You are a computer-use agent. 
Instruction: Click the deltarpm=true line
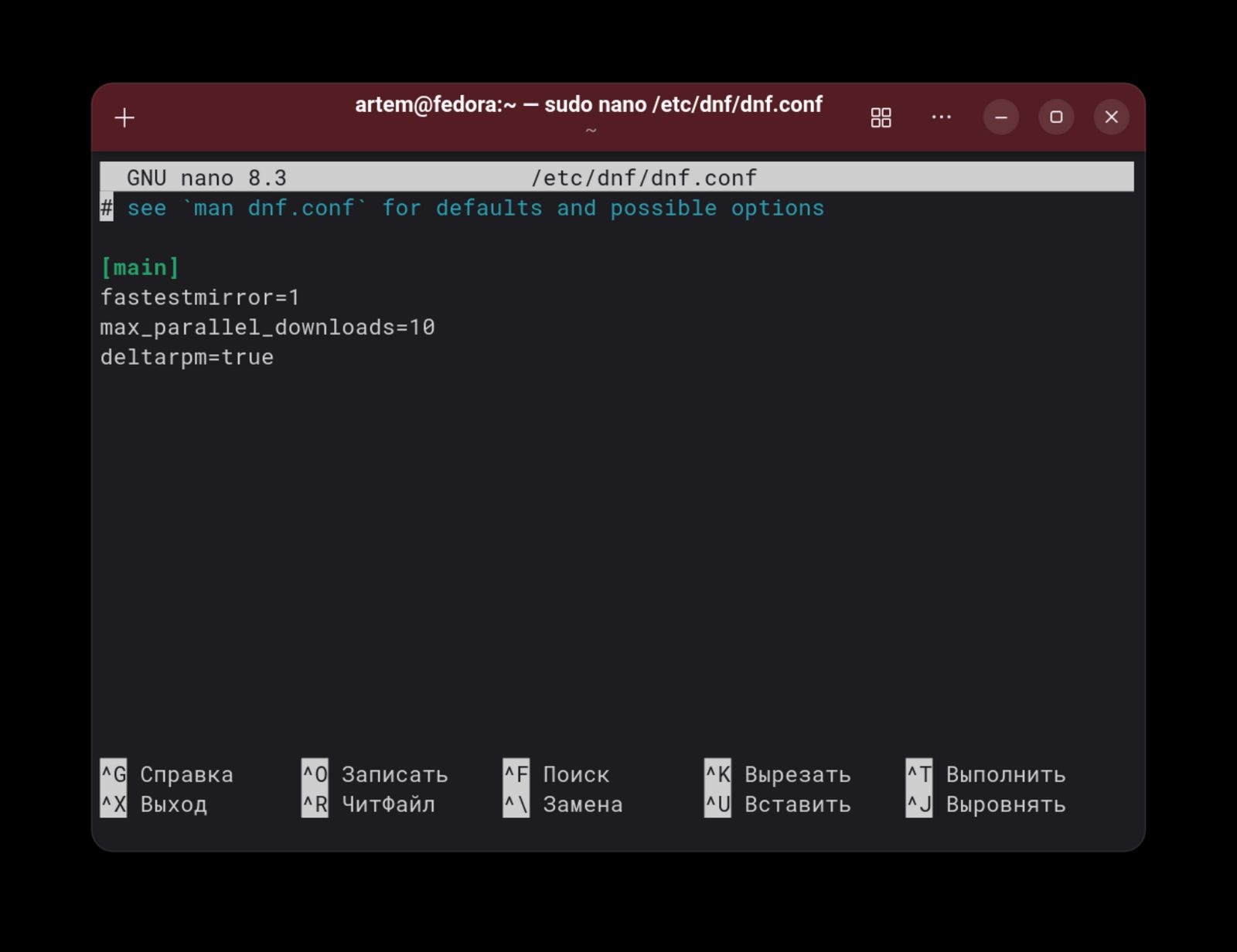coord(186,357)
